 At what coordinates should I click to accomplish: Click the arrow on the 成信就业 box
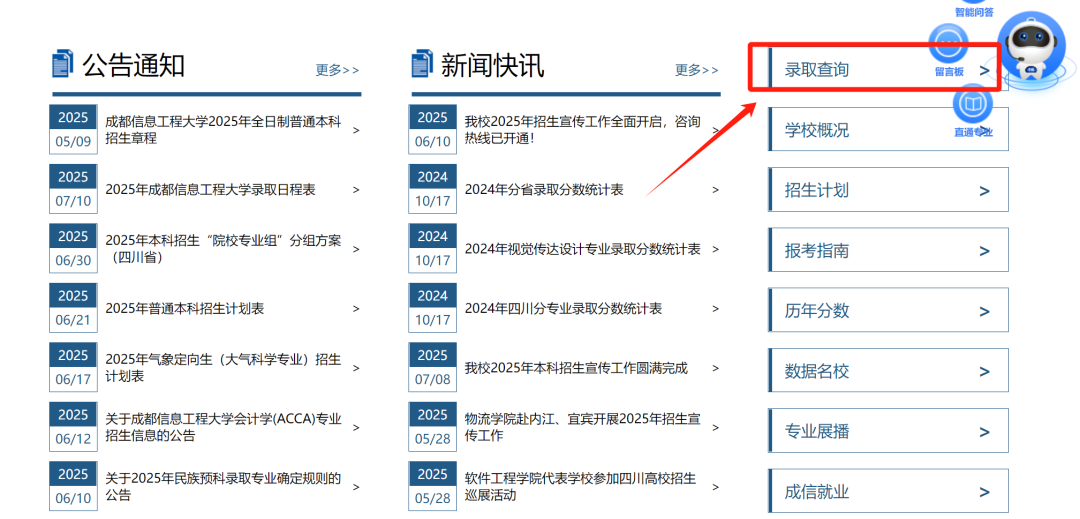[x=984, y=493]
